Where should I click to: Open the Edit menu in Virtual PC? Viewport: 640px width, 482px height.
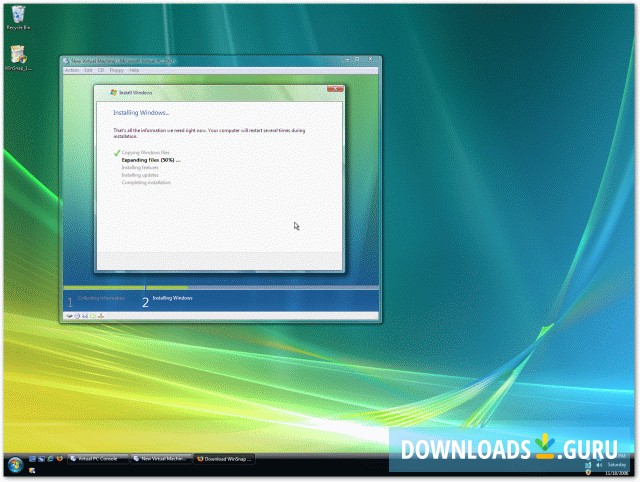pyautogui.click(x=88, y=70)
